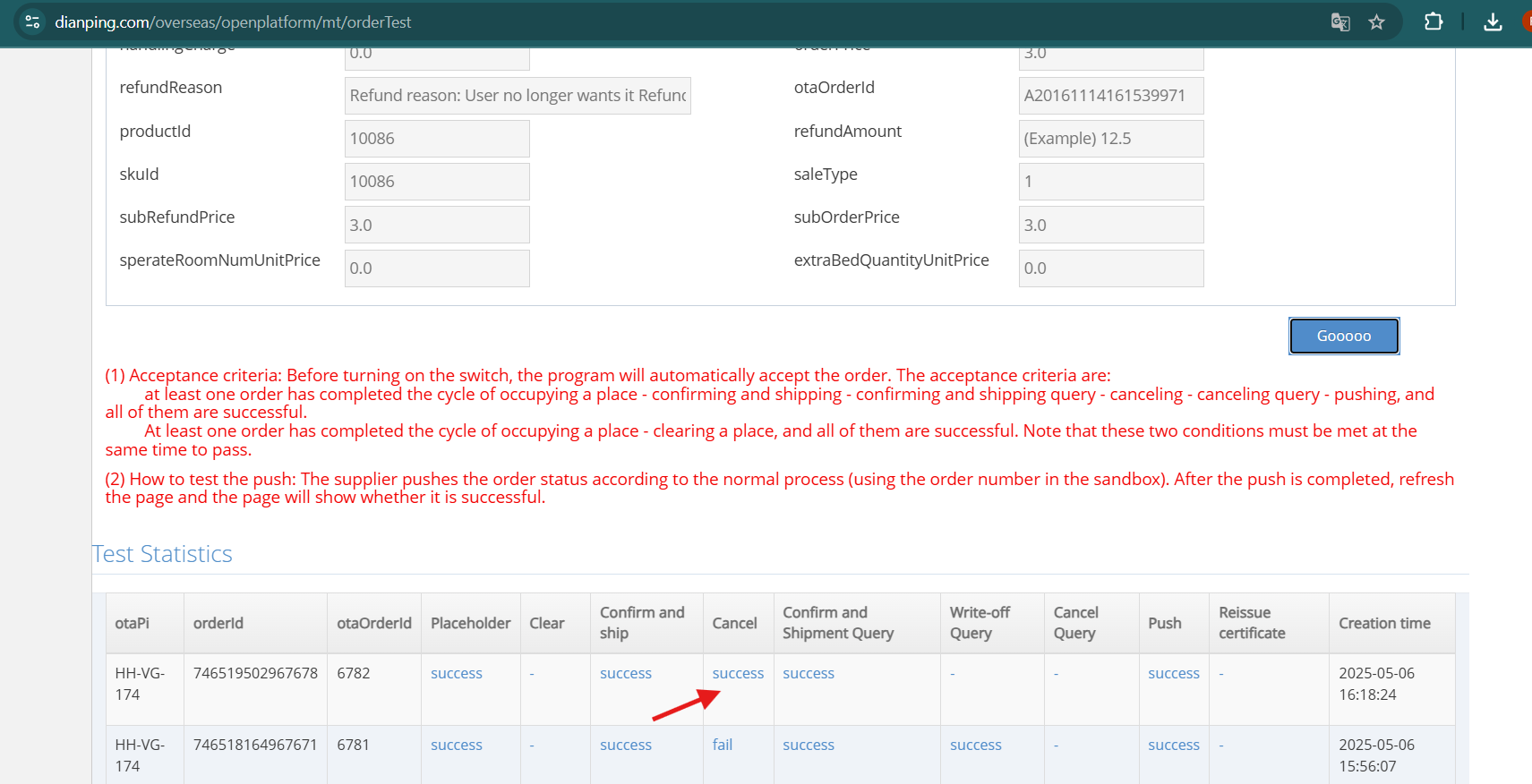Bookmark this page with the star icon
Screen dimensions: 1532x784
pyautogui.click(x=1376, y=22)
